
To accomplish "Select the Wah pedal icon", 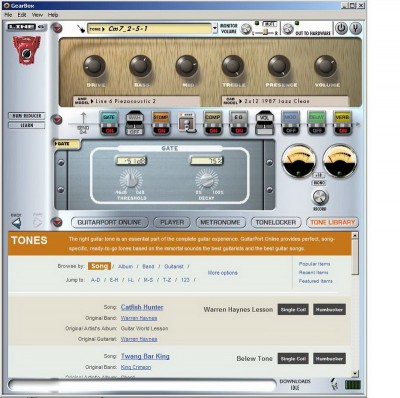I will [x=134, y=123].
